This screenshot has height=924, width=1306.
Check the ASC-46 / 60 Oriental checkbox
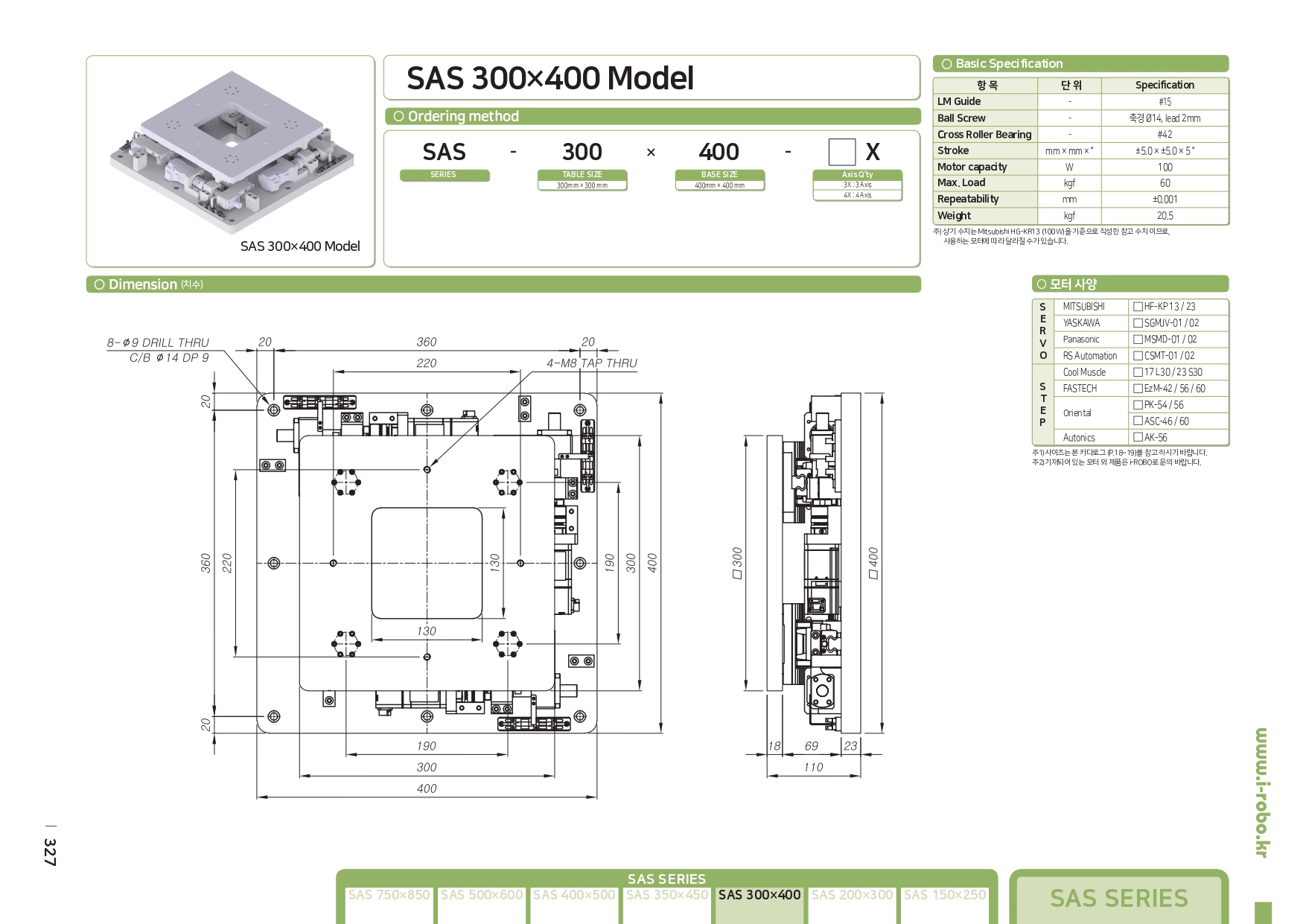click(1138, 421)
